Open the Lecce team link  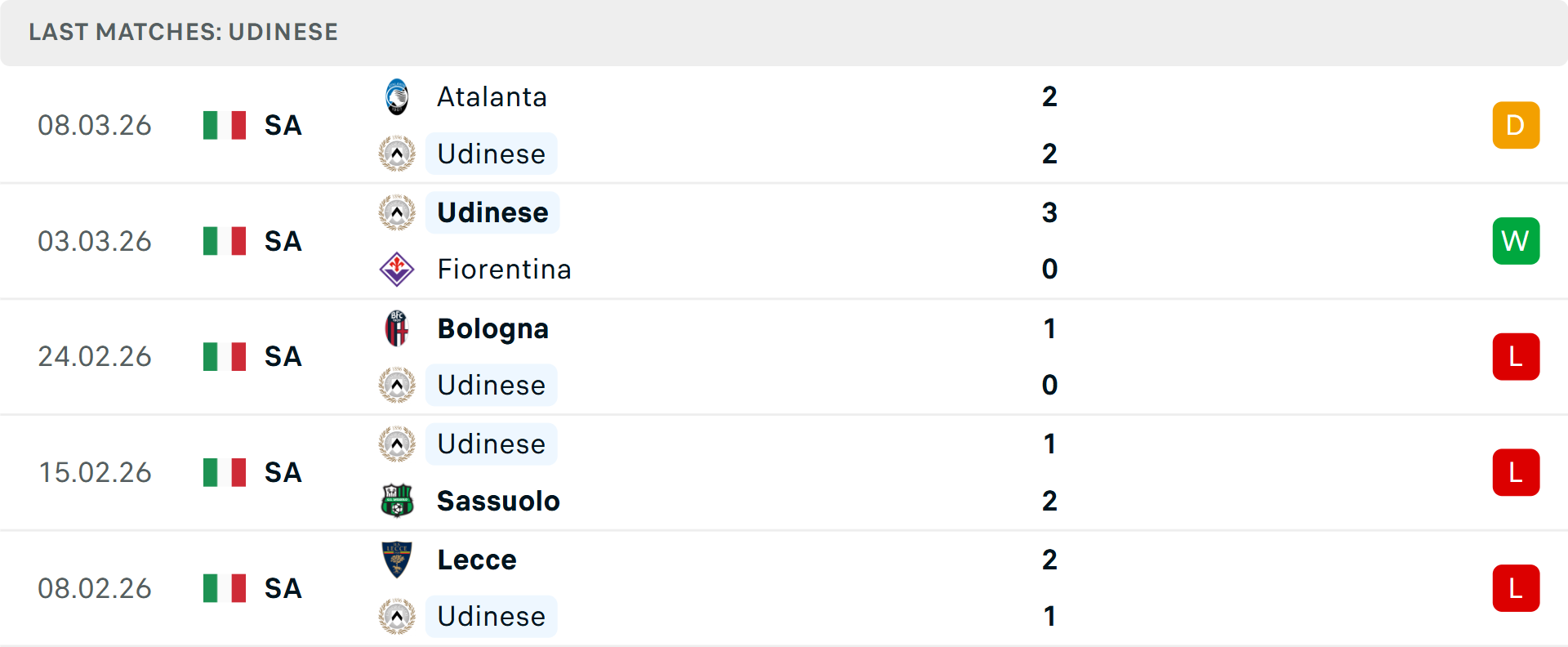[x=477, y=560]
